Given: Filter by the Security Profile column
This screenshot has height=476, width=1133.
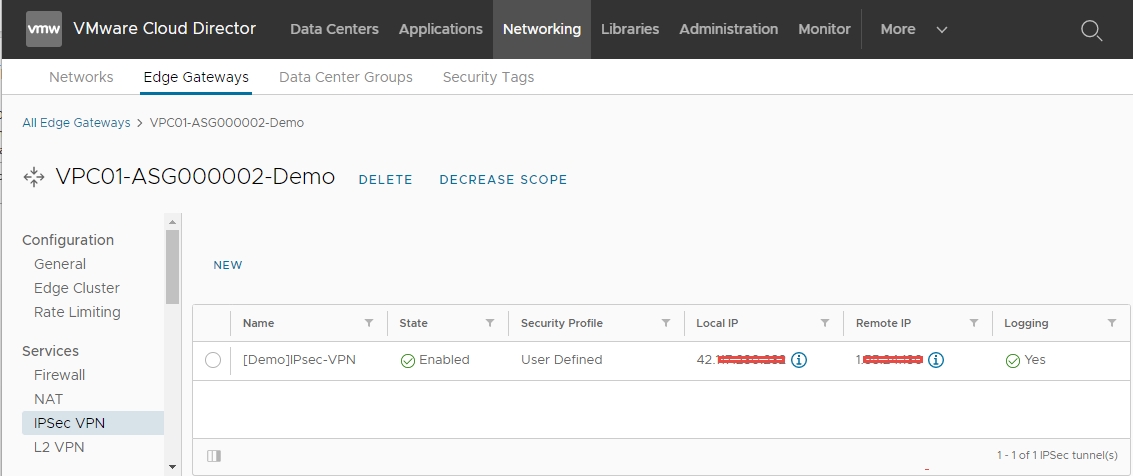Looking at the screenshot, I should tap(665, 323).
